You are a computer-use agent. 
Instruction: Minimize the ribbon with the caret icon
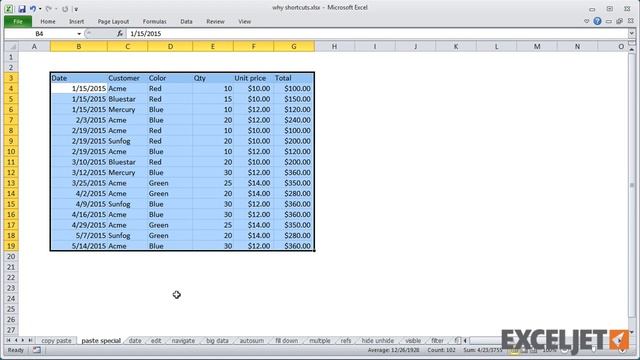click(587, 21)
